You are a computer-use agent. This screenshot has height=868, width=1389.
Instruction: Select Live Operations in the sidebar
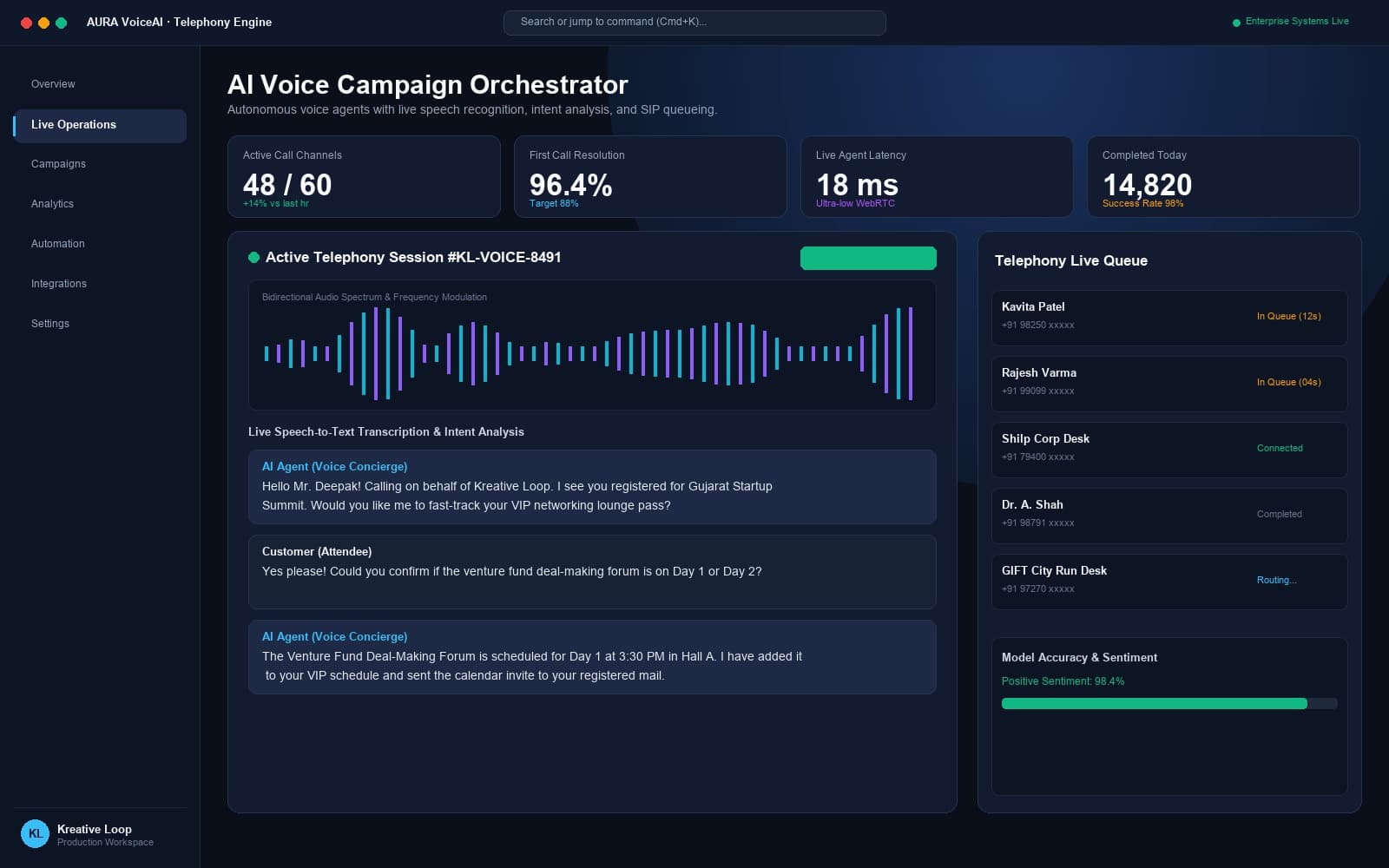click(x=100, y=125)
